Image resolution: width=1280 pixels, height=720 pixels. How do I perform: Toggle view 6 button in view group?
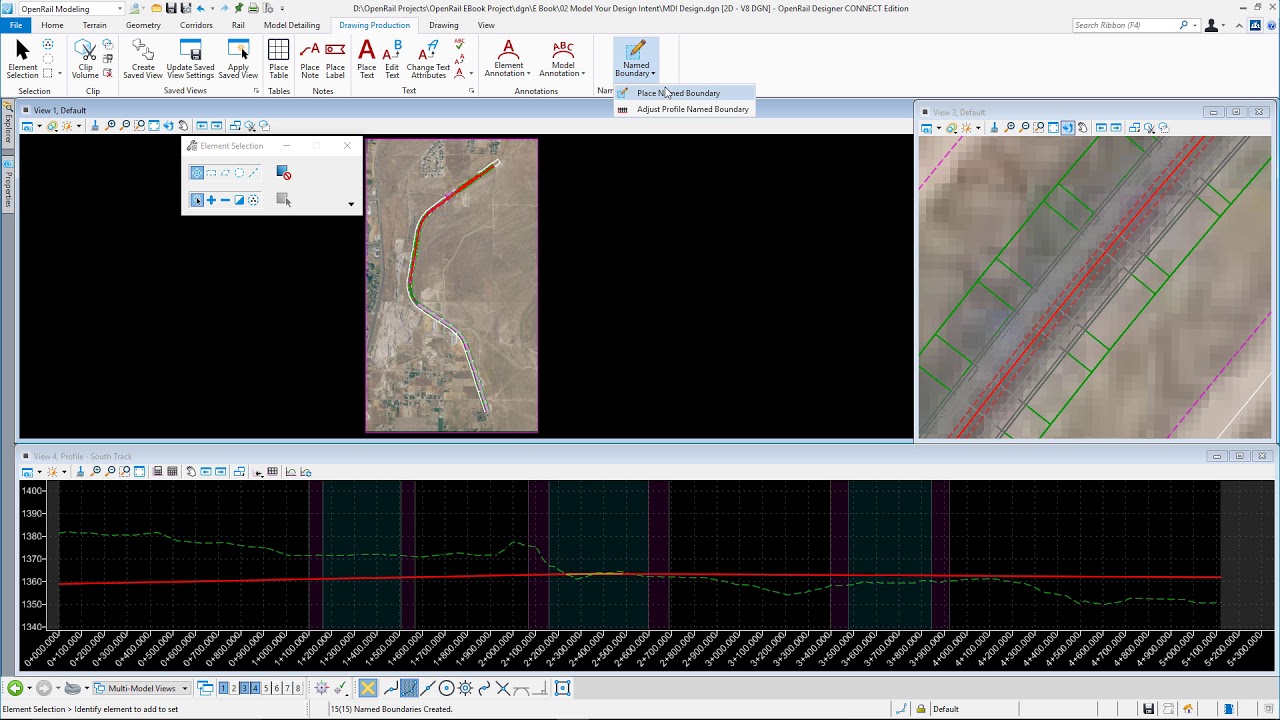(276, 688)
